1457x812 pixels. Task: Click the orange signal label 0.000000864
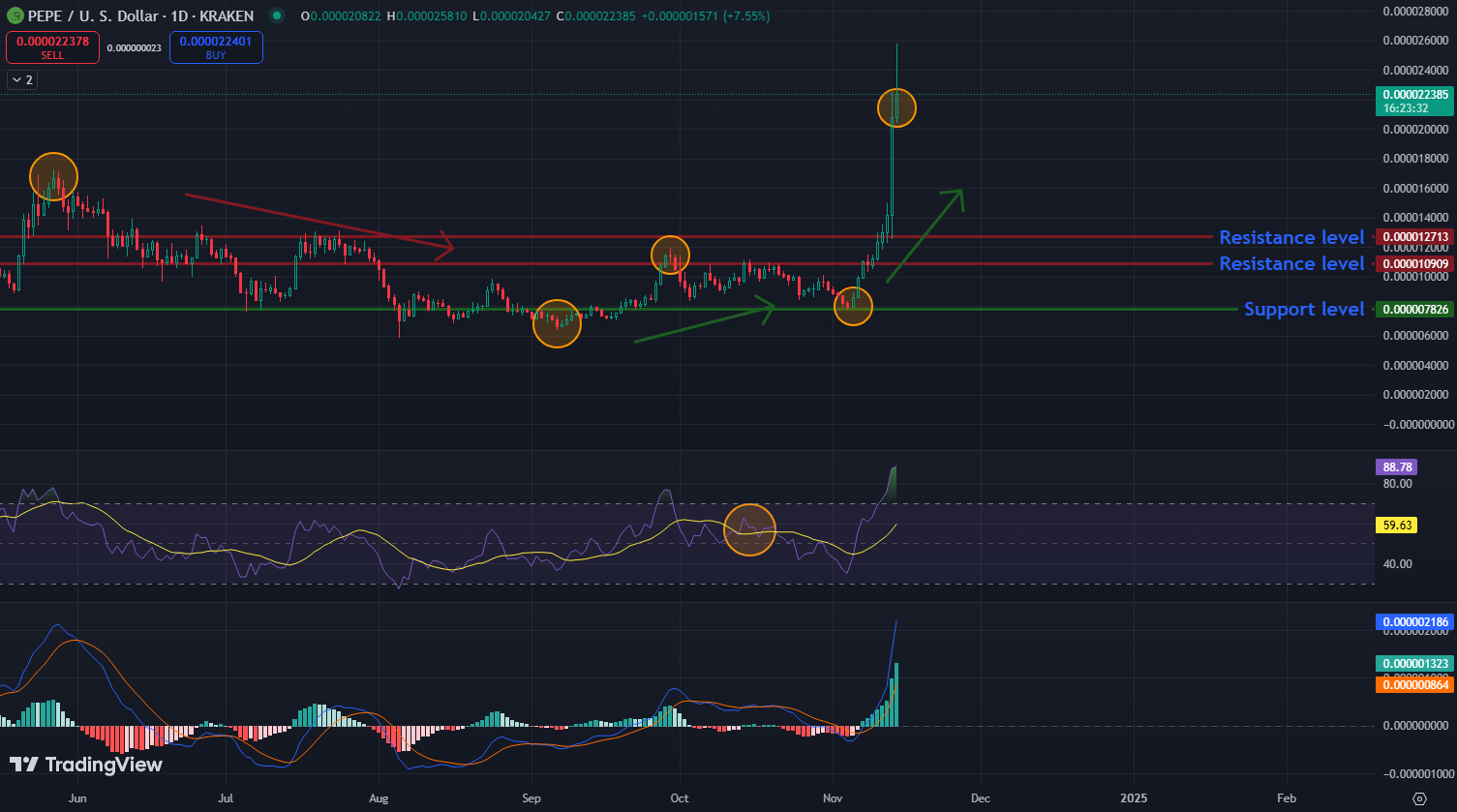tap(1415, 684)
